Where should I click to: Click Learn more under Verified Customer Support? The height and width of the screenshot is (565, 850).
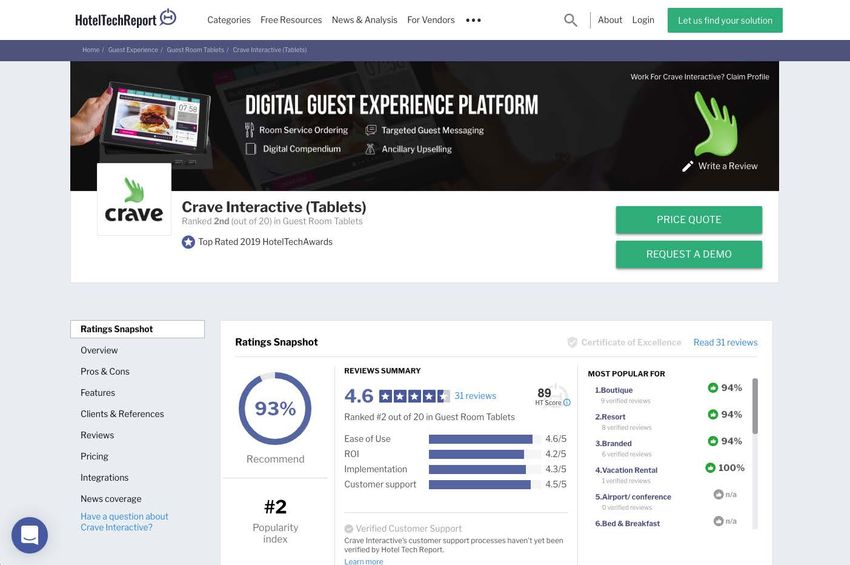click(x=363, y=561)
